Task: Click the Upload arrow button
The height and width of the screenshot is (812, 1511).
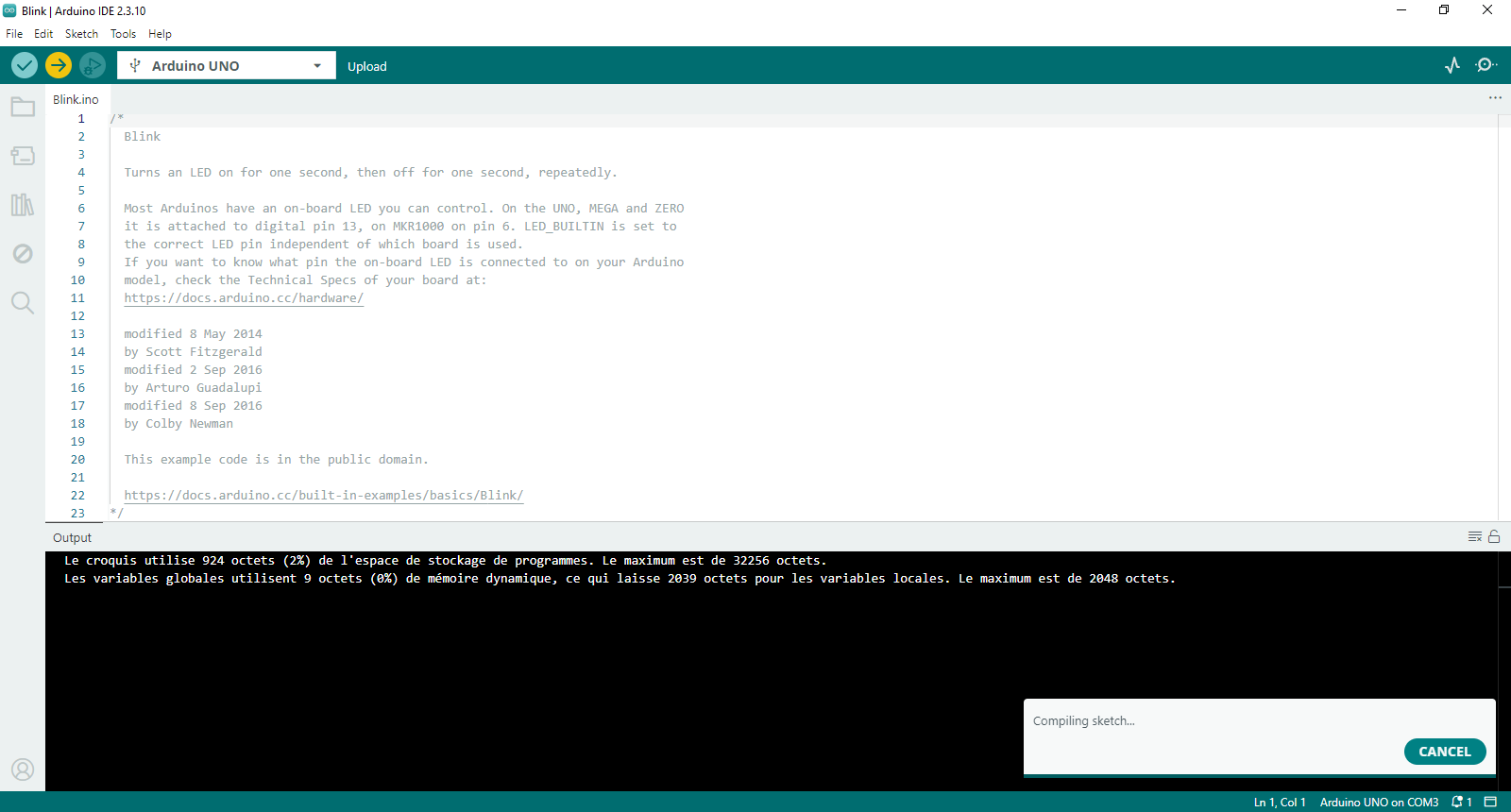Action: 59,65
